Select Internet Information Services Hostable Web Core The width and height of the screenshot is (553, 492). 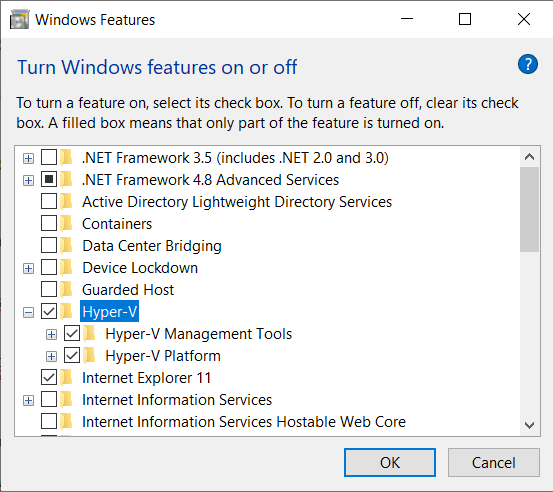pyautogui.click(x=244, y=421)
